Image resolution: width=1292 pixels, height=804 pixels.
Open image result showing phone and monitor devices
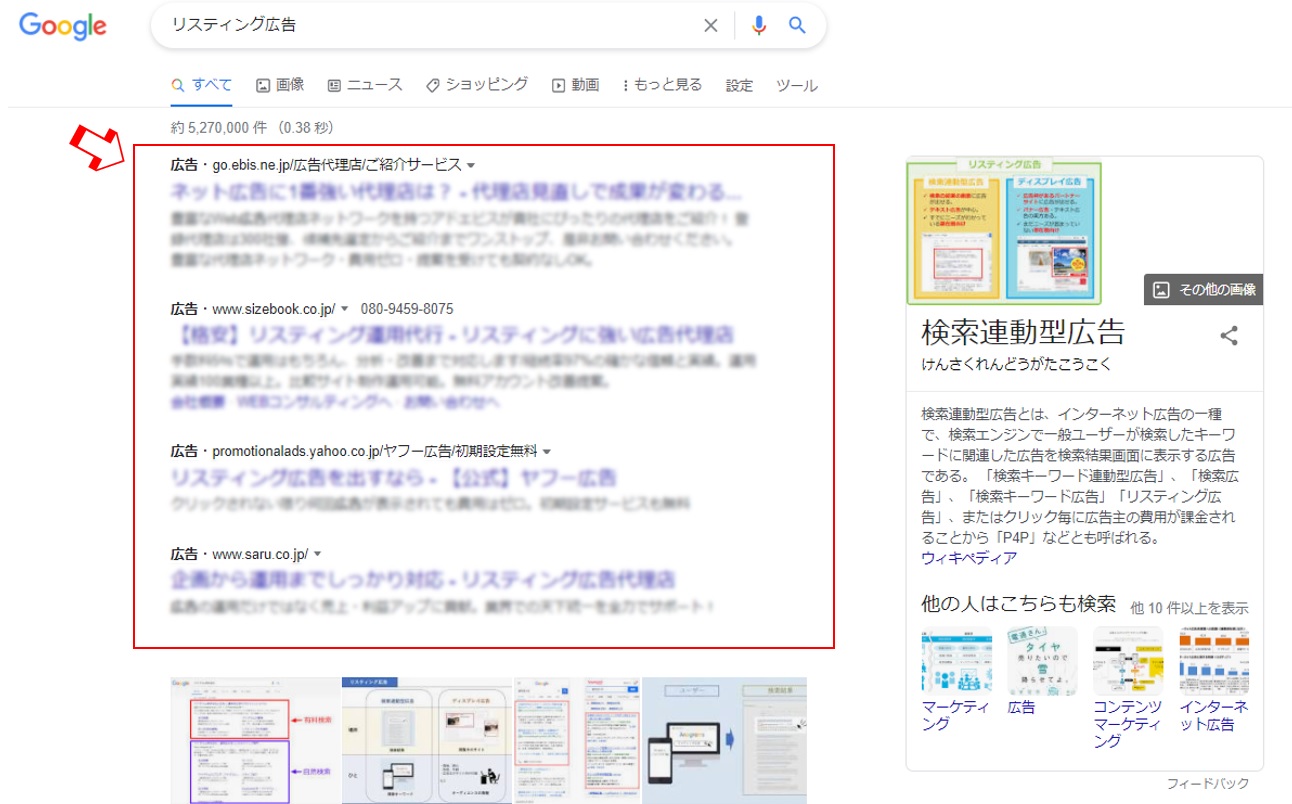coord(724,740)
